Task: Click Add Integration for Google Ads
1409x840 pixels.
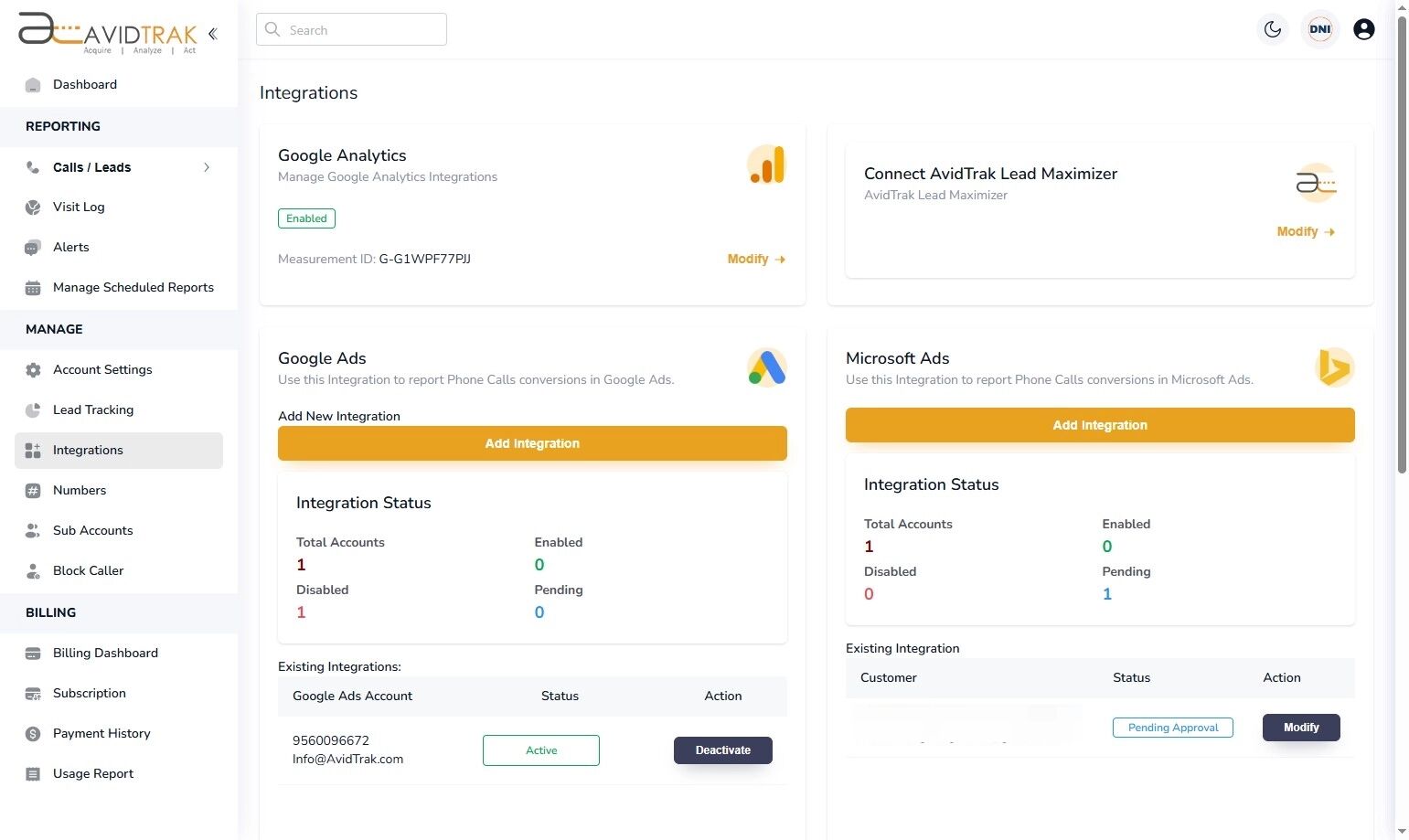Action: click(532, 443)
